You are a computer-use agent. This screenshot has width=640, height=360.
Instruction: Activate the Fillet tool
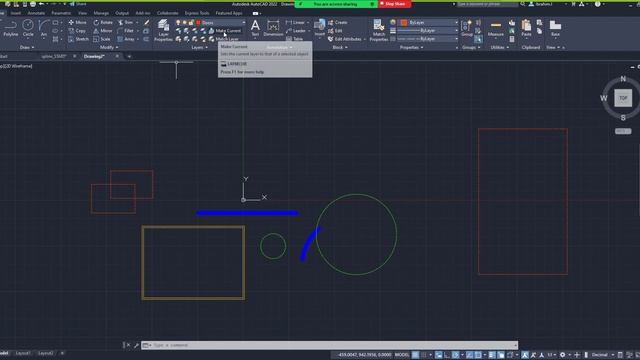click(x=126, y=31)
